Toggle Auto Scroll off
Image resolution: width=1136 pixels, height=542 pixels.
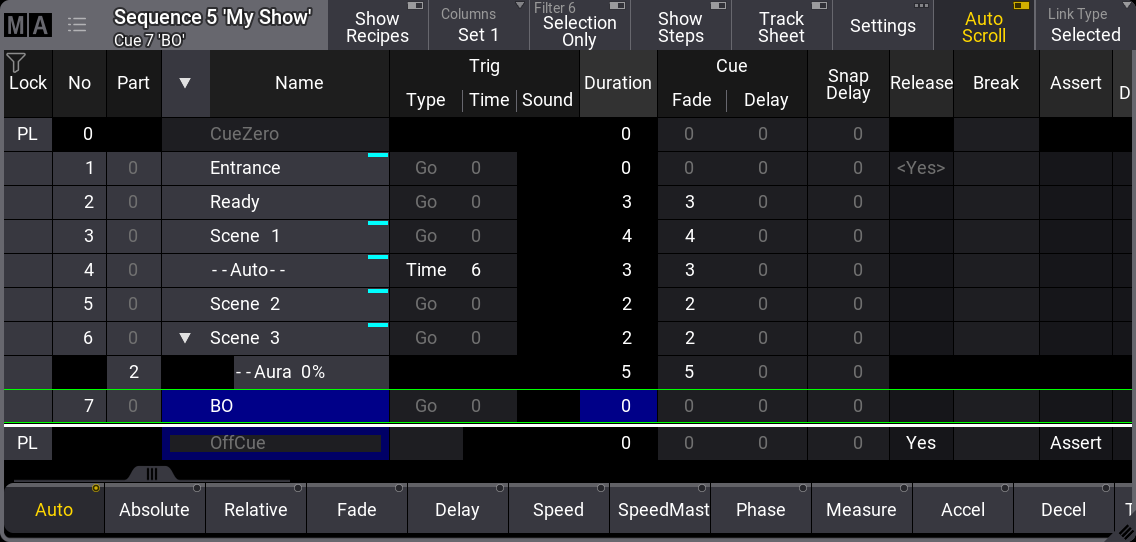[x=983, y=26]
